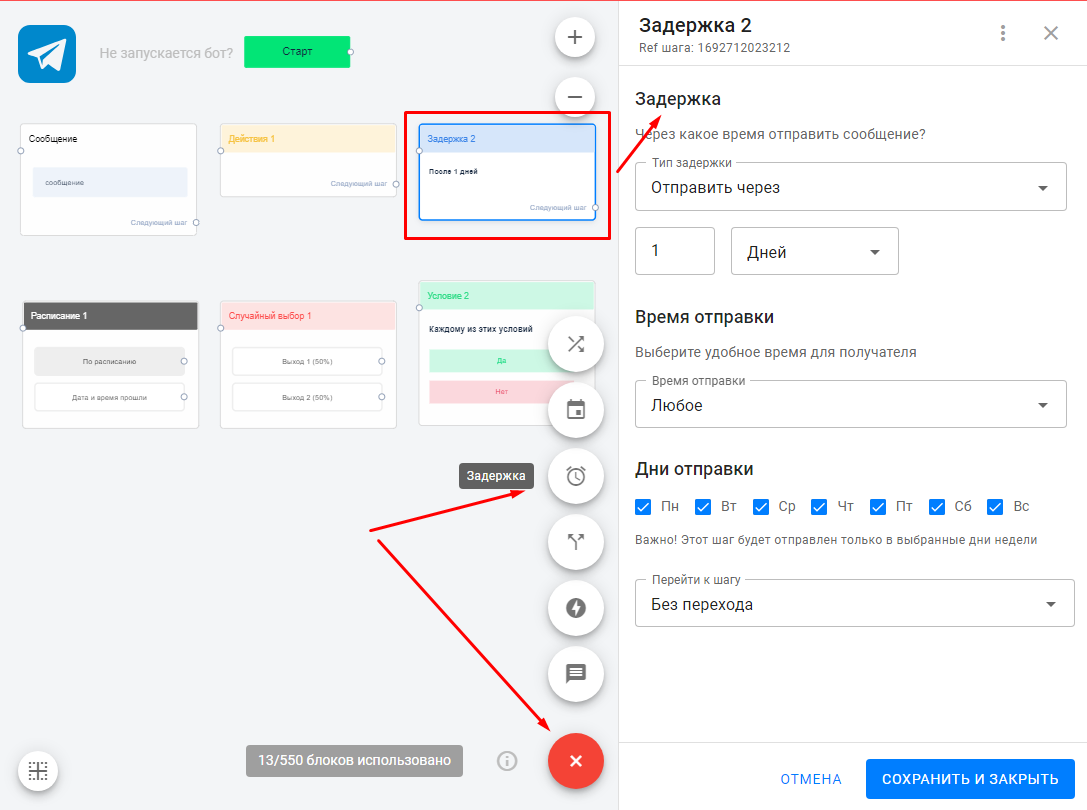Click the delay number input field
Viewport: 1087px width, 810px height.
pos(675,251)
